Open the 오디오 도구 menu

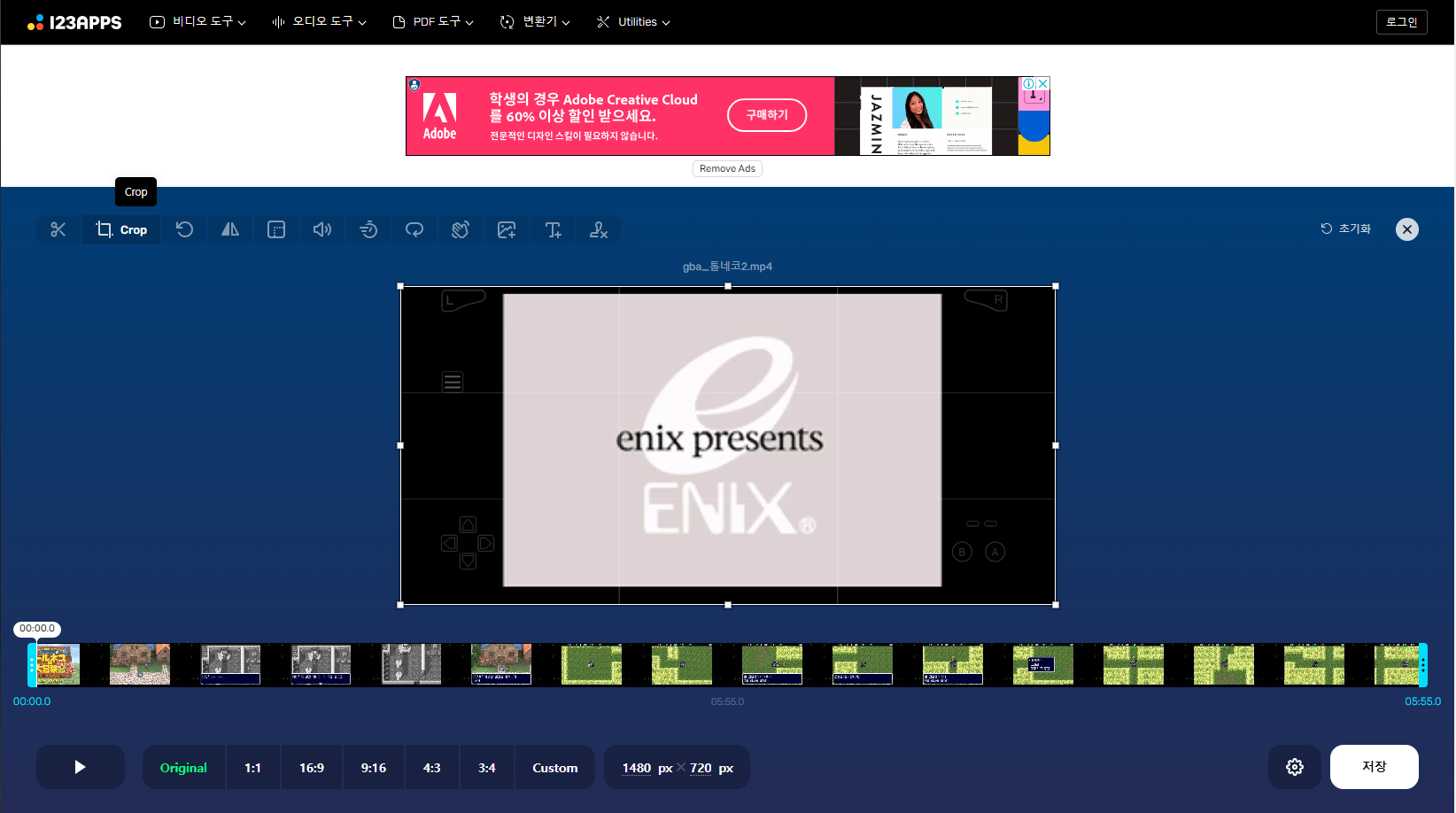(x=319, y=21)
